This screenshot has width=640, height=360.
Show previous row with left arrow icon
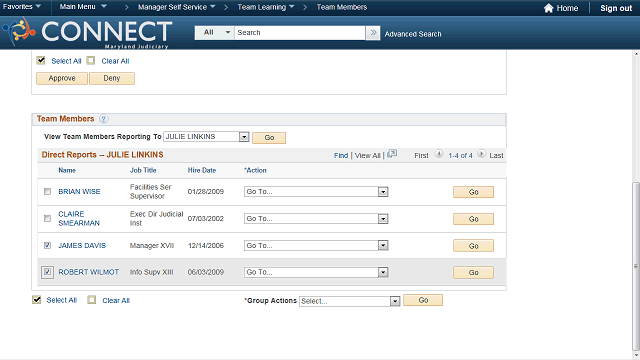pyautogui.click(x=439, y=154)
